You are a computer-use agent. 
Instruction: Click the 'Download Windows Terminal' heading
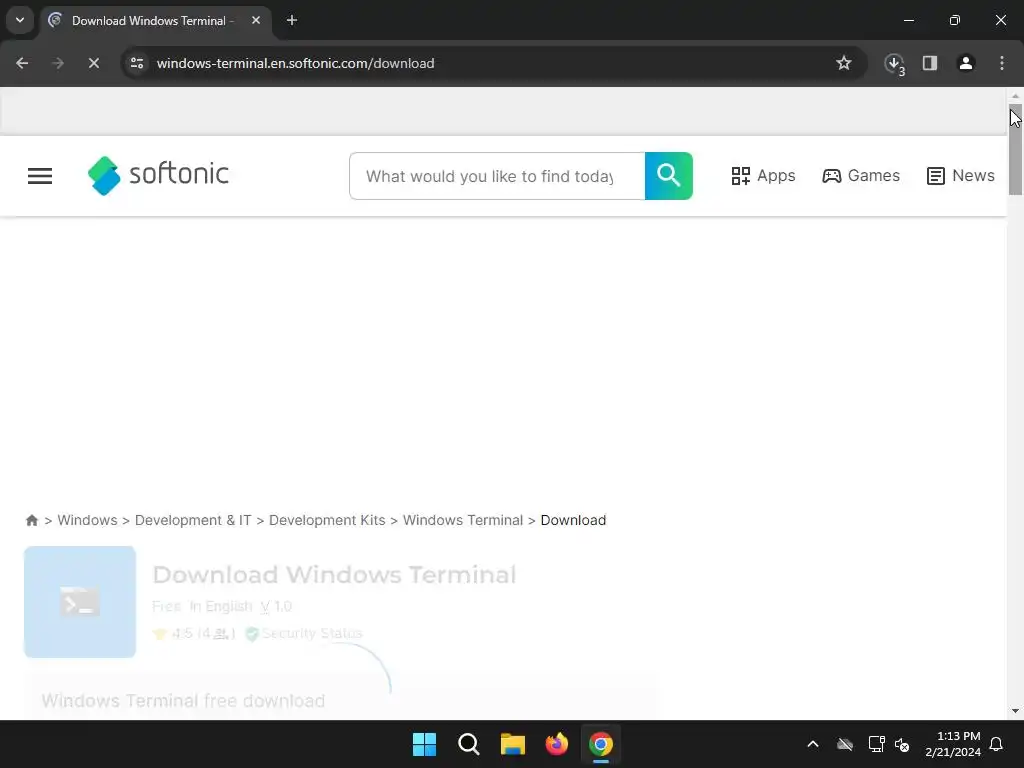pyautogui.click(x=334, y=575)
